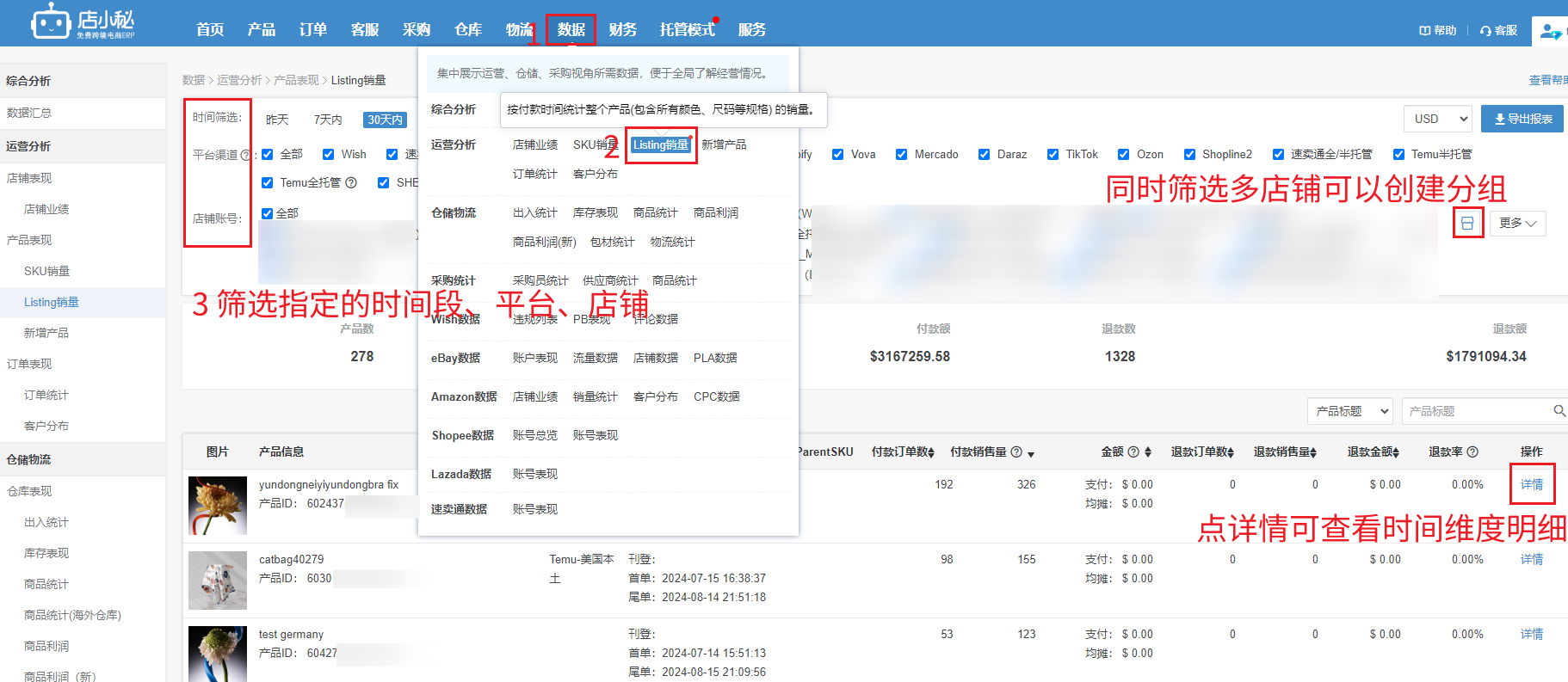Click the search magnifier in 产品标题 field

tap(1559, 411)
